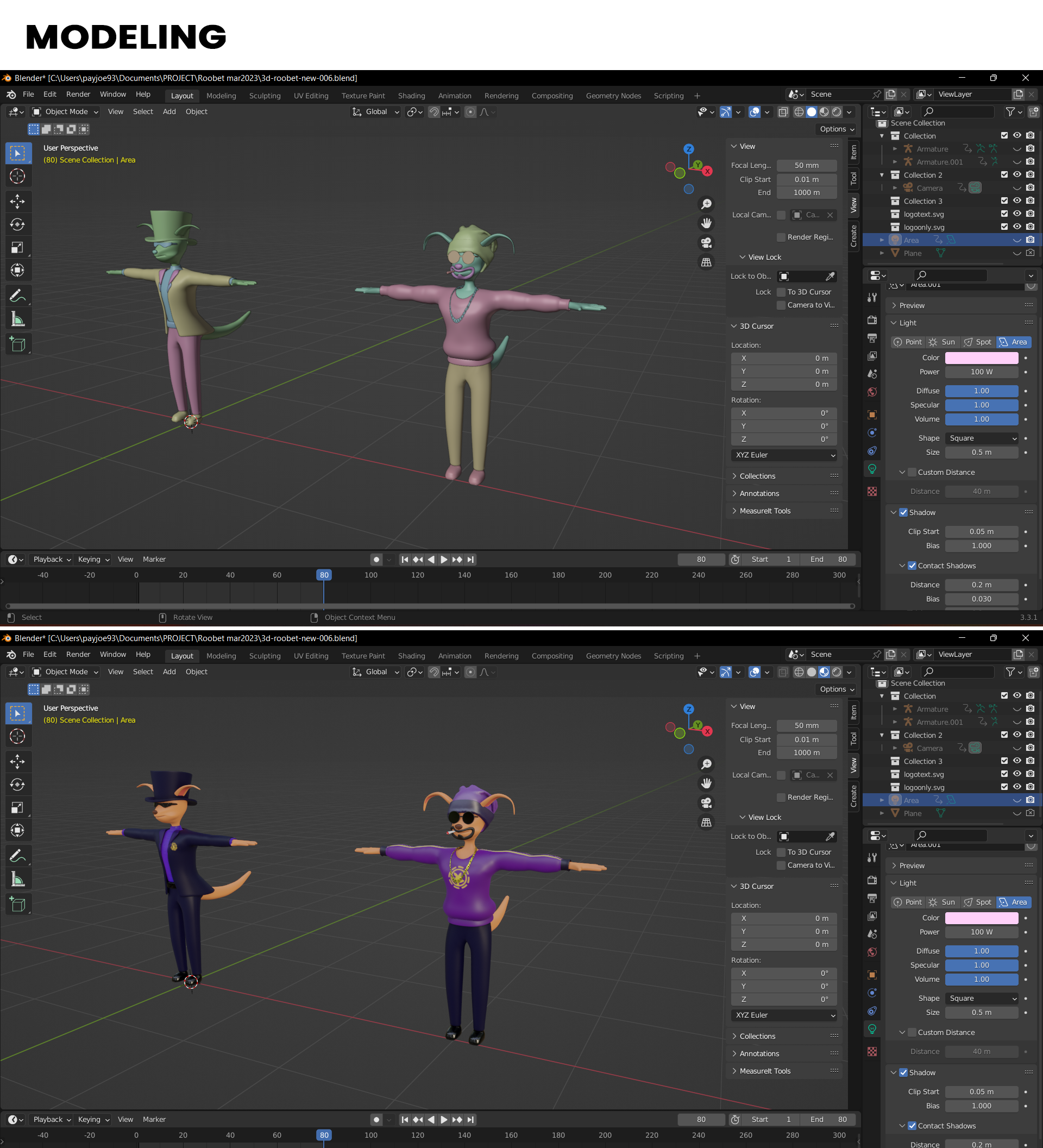Enable Custom Distance checkbox in bottom window
Screen dimensions: 1043x1148
912,1032
